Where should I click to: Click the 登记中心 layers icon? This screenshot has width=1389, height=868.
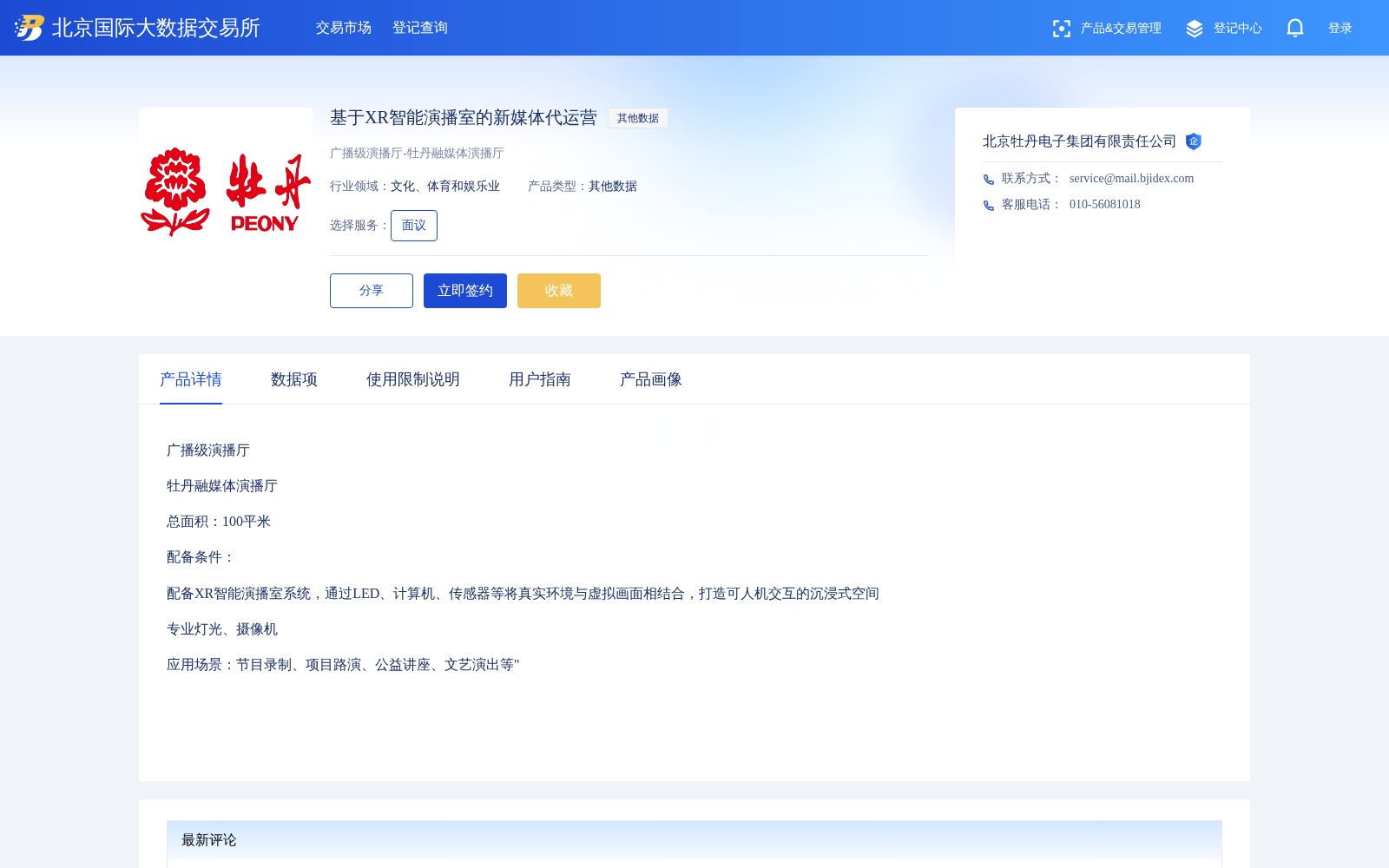(1195, 29)
